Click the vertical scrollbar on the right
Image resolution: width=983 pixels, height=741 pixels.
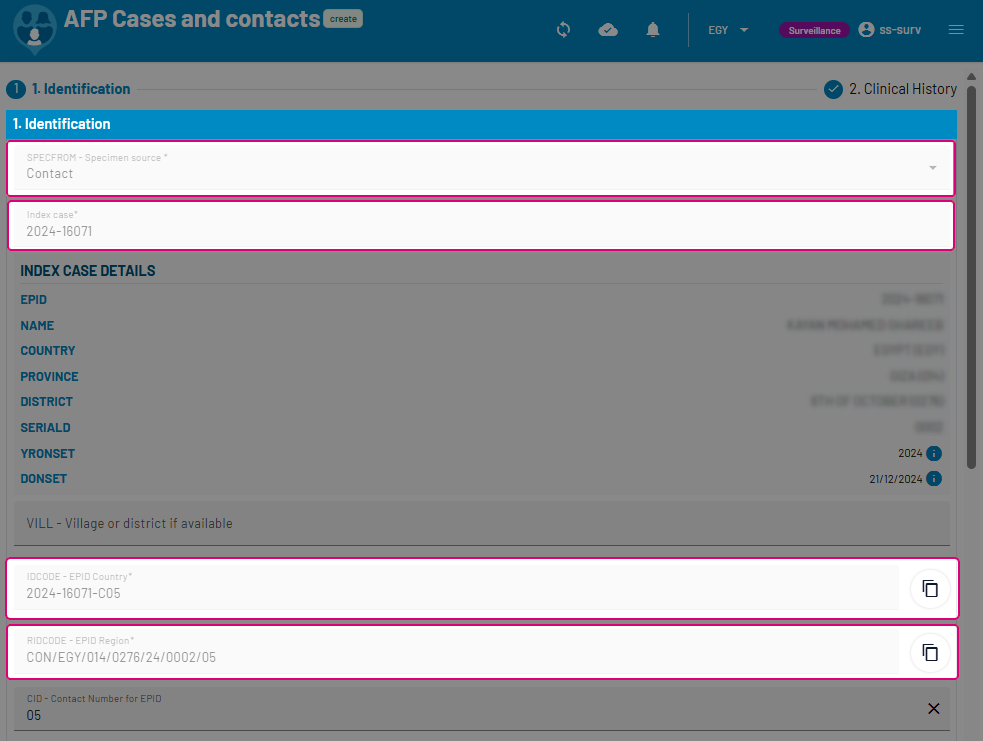[x=971, y=270]
